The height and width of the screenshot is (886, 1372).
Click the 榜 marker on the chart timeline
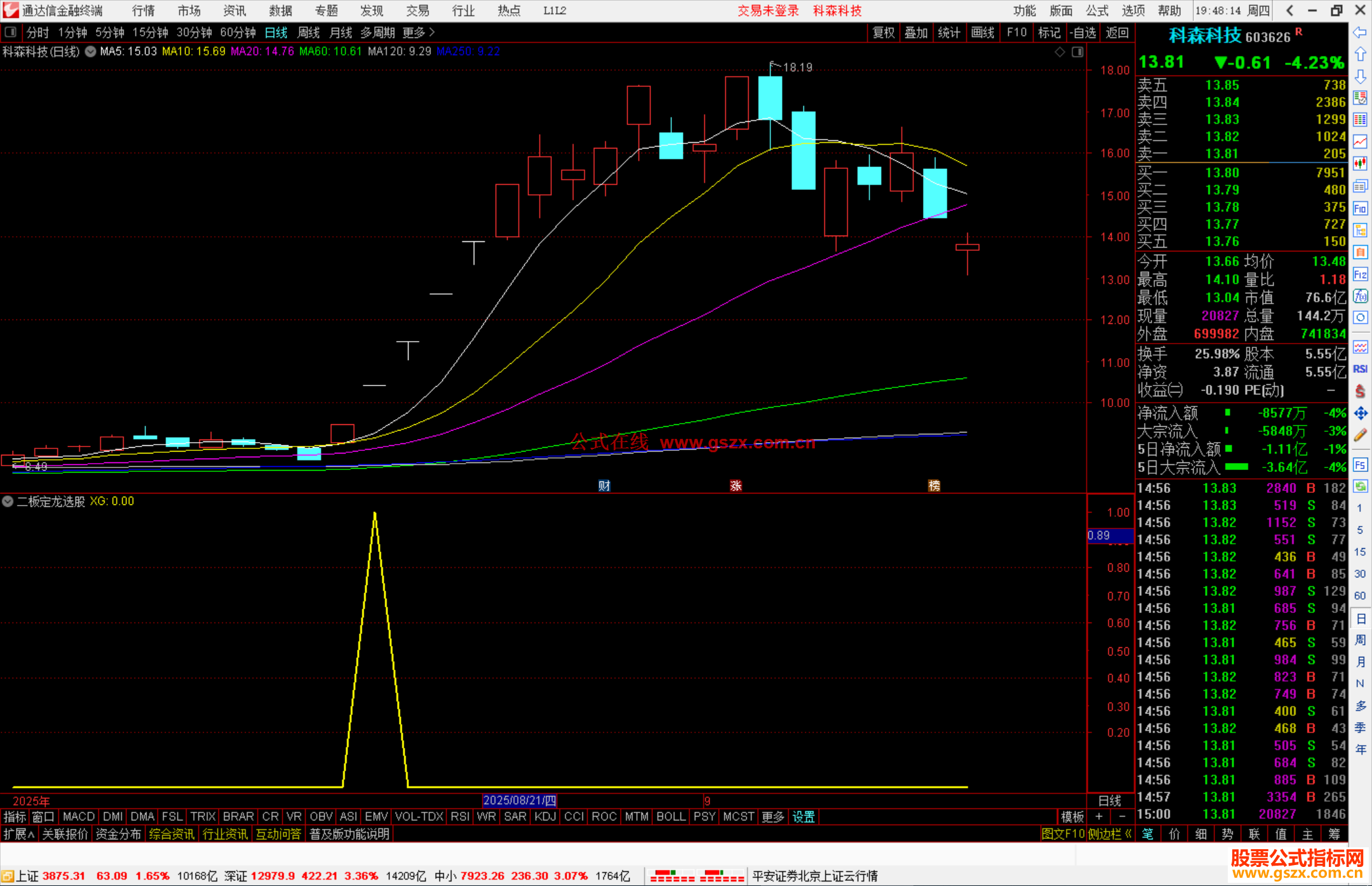tap(934, 486)
